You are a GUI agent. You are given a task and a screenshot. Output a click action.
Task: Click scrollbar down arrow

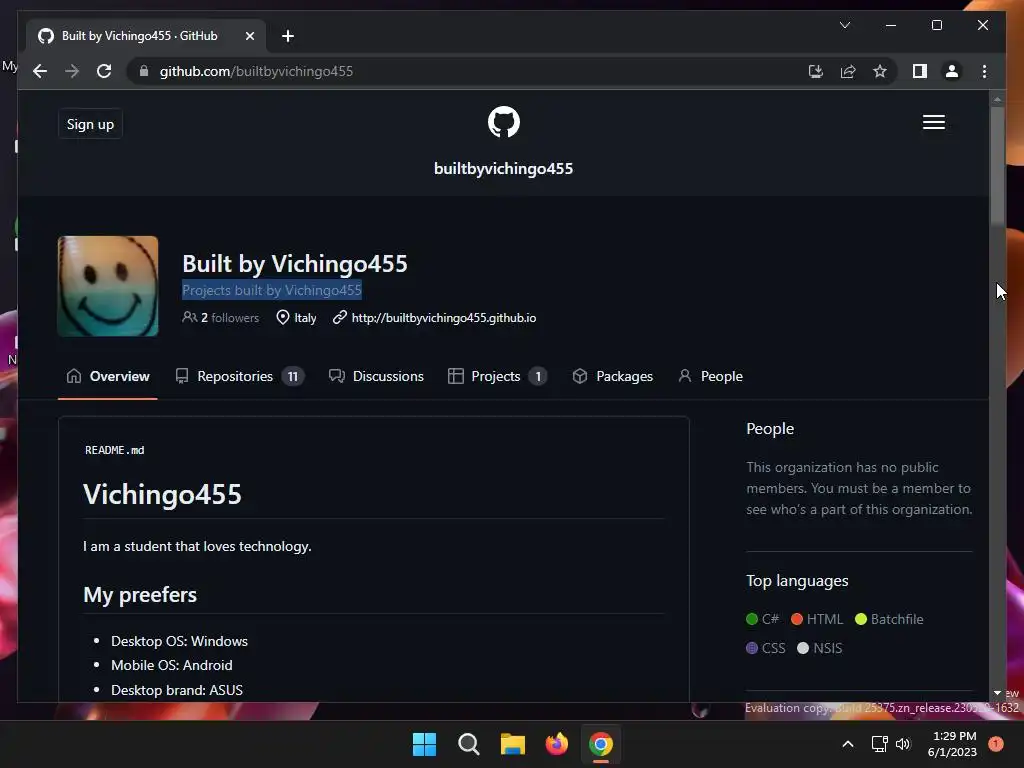(x=997, y=693)
